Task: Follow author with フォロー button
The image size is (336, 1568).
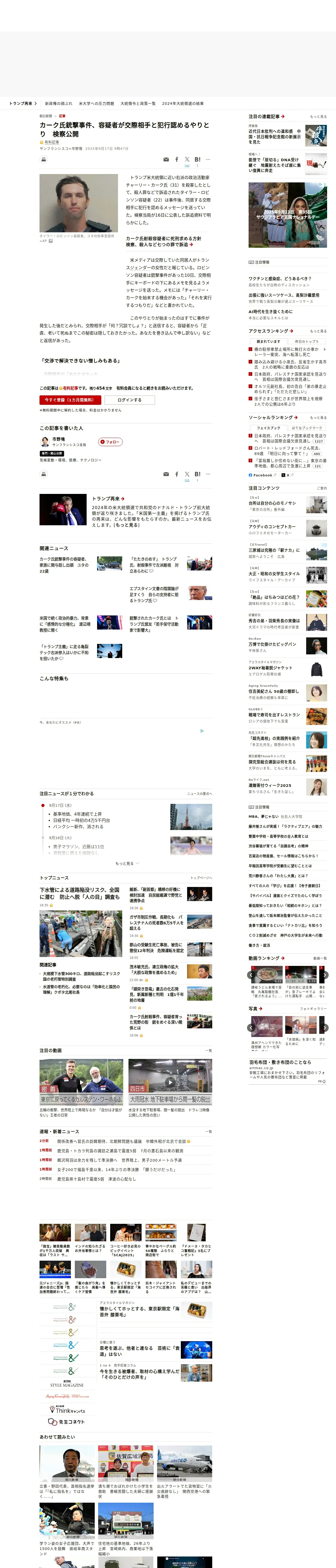Action: [x=110, y=442]
